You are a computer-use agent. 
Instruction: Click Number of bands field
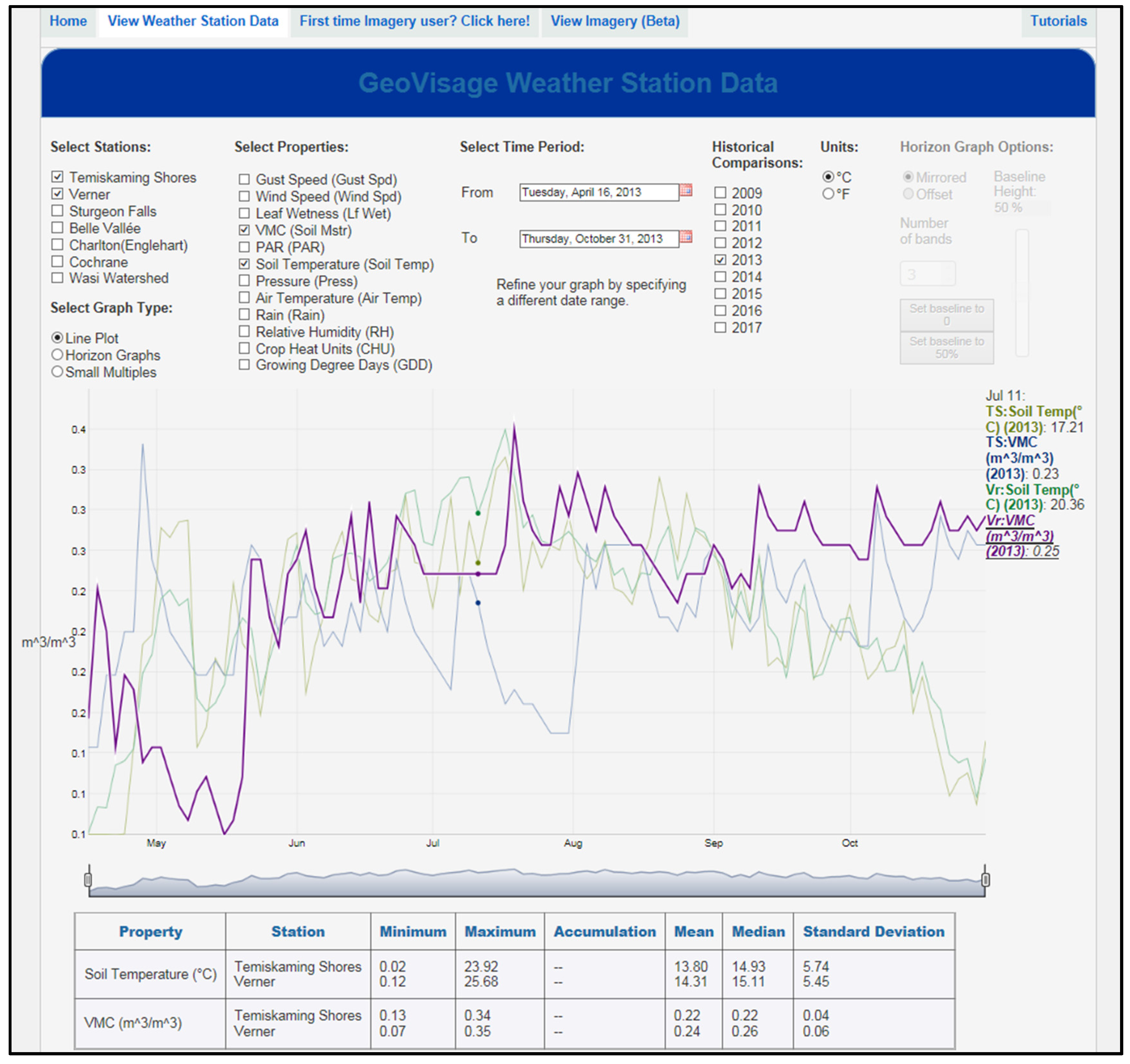tap(928, 274)
